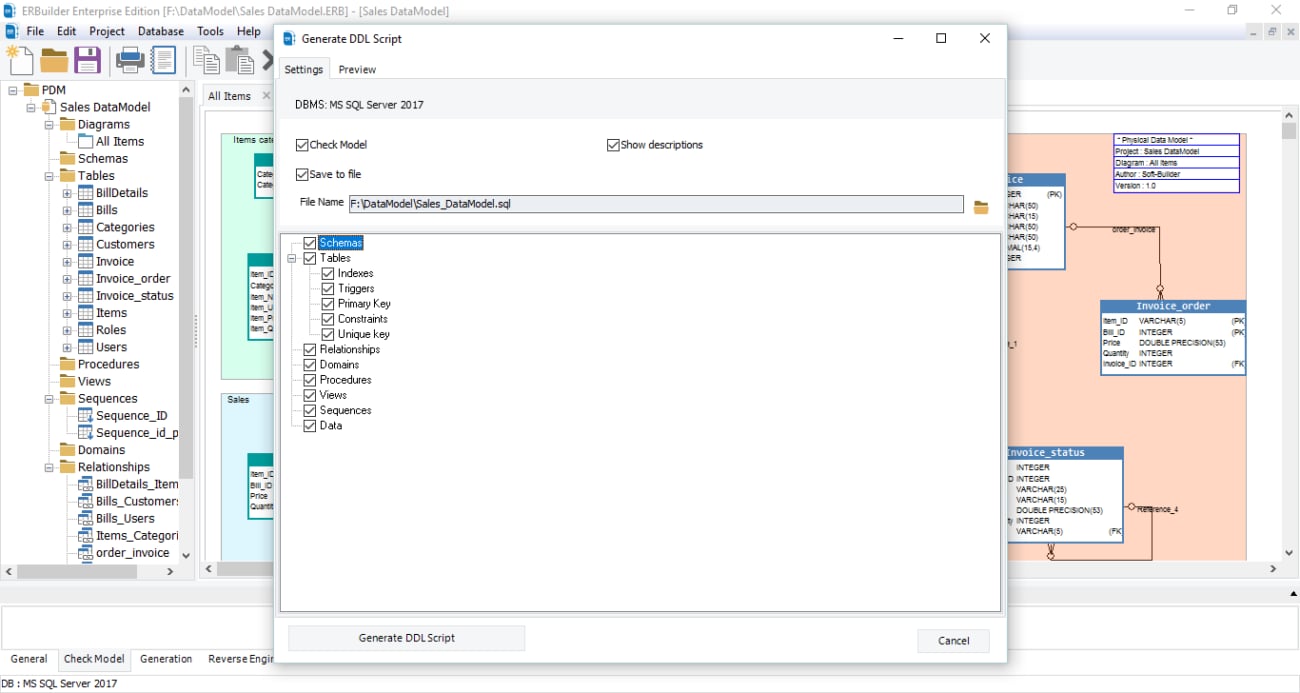The width and height of the screenshot is (1300, 693).
Task: Switch to the Preview tab
Action: [357, 70]
